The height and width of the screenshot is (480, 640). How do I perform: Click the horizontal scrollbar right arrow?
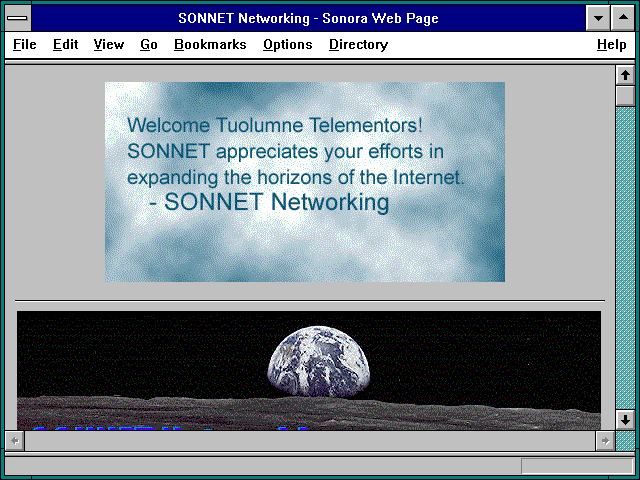[x=605, y=441]
